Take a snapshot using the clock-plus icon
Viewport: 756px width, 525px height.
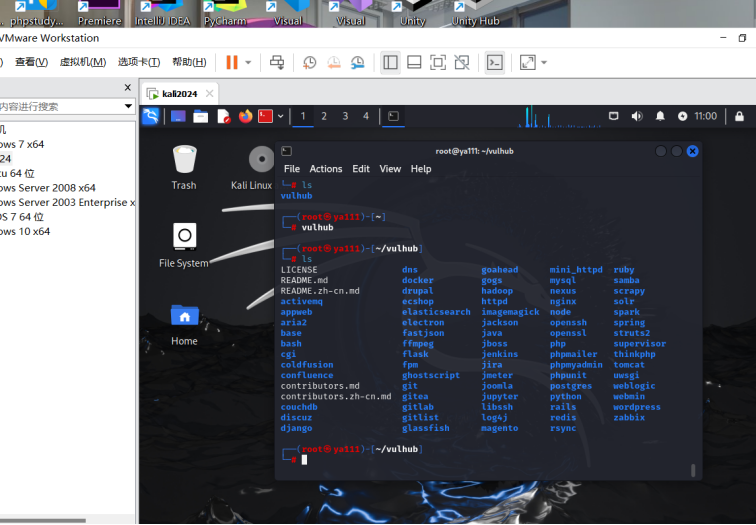coord(309,62)
